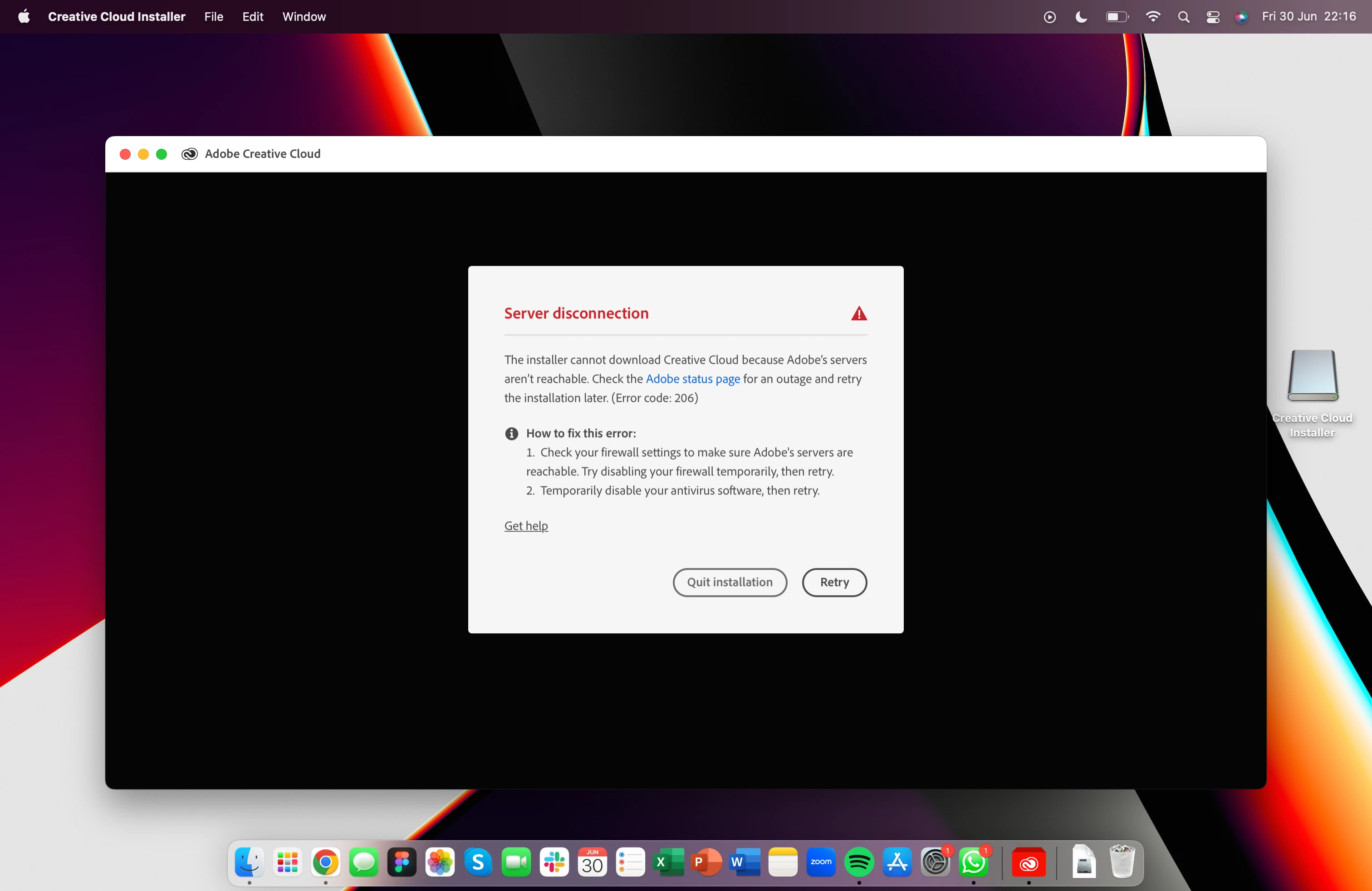Open the Window menu
Viewport: 1372px width, 891px height.
coord(304,17)
